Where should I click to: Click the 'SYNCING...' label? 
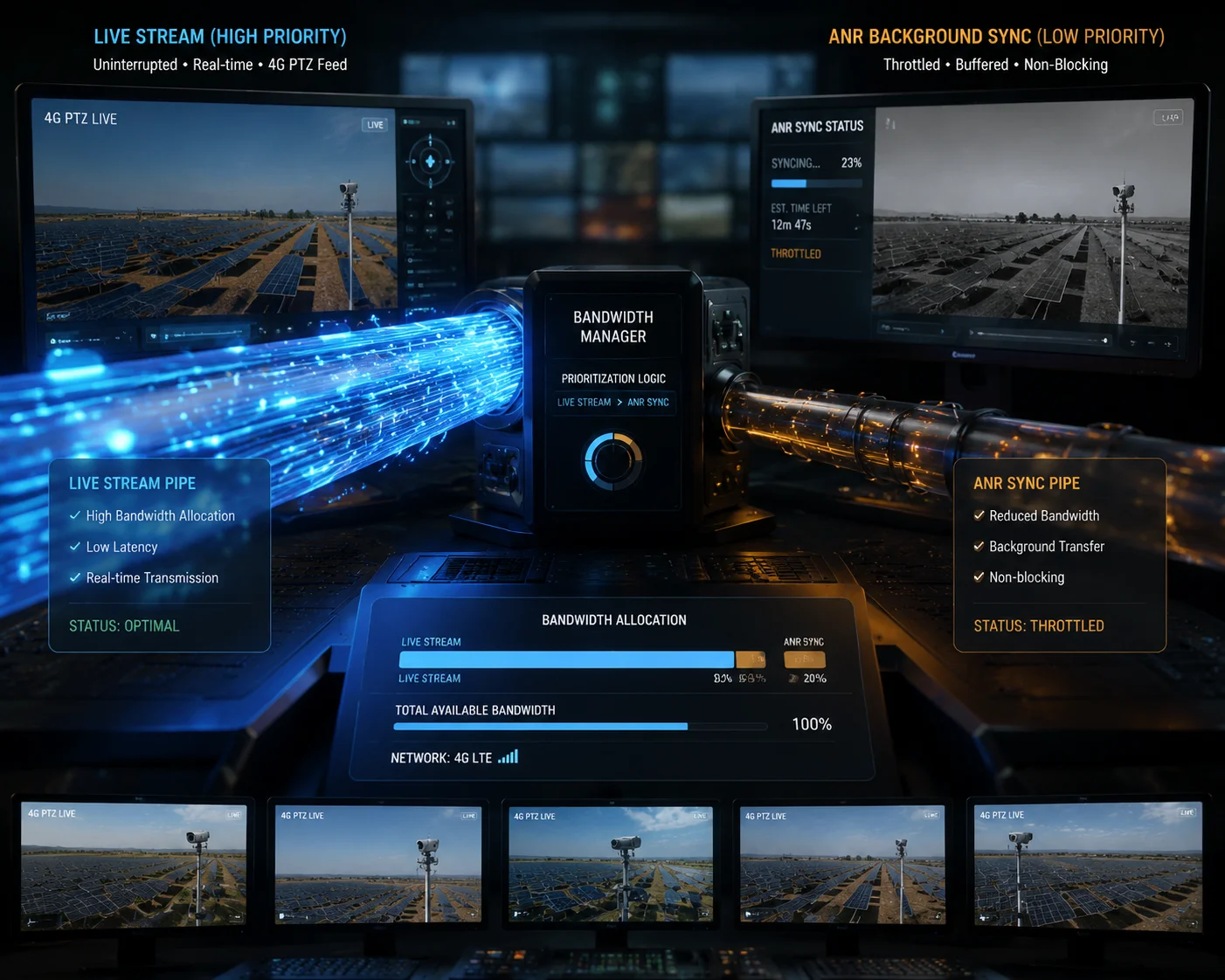tap(795, 163)
